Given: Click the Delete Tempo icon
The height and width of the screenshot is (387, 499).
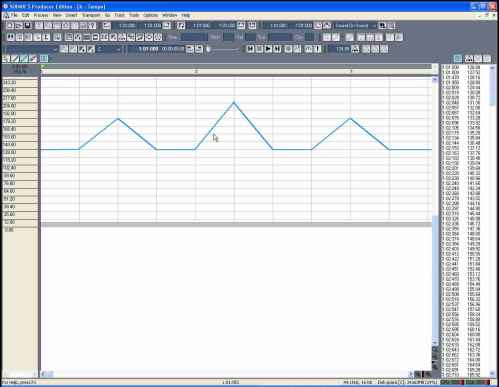Looking at the screenshot, I should tap(478, 59).
